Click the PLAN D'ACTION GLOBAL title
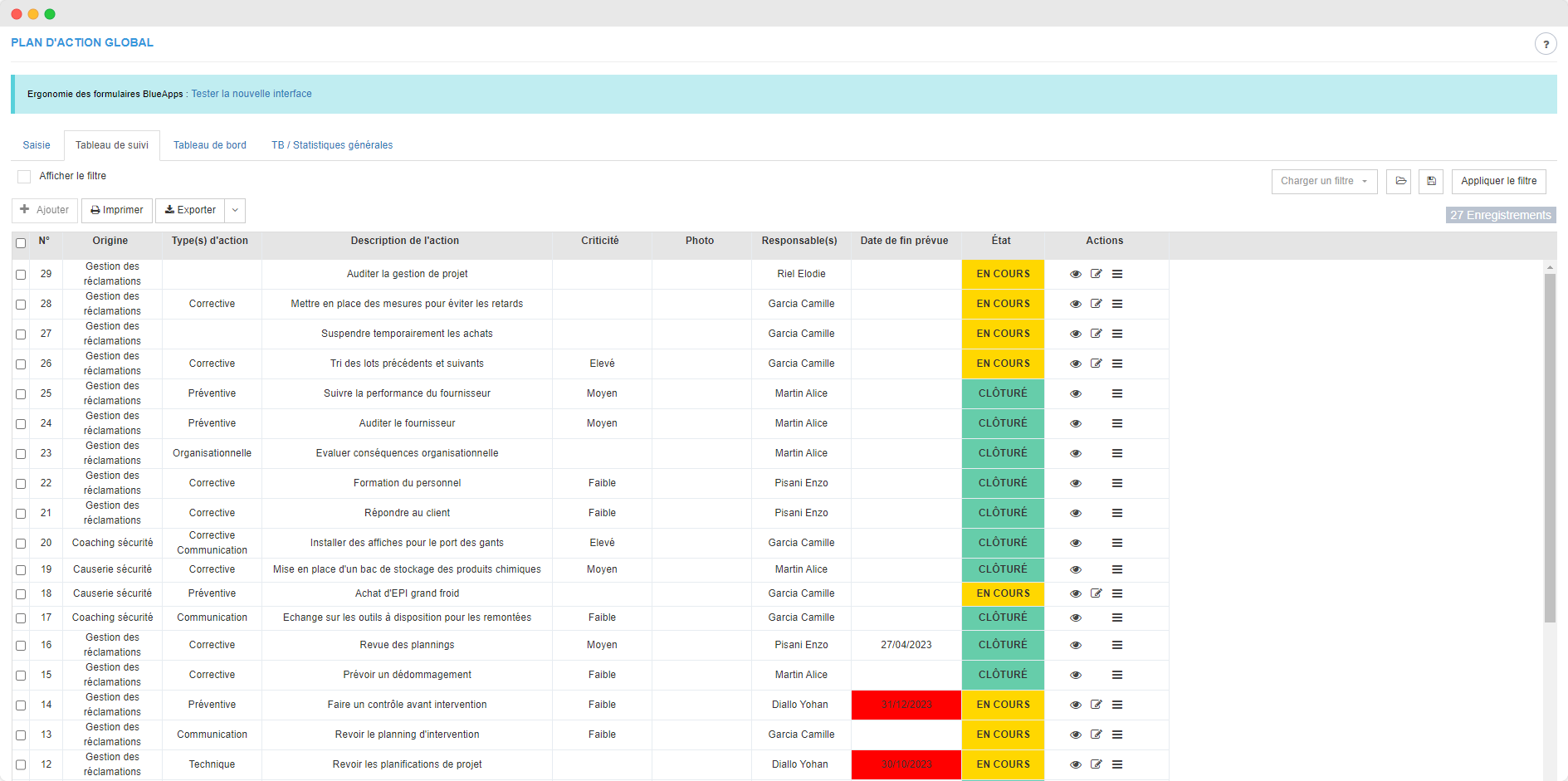The height and width of the screenshot is (781, 1568). pos(82,42)
